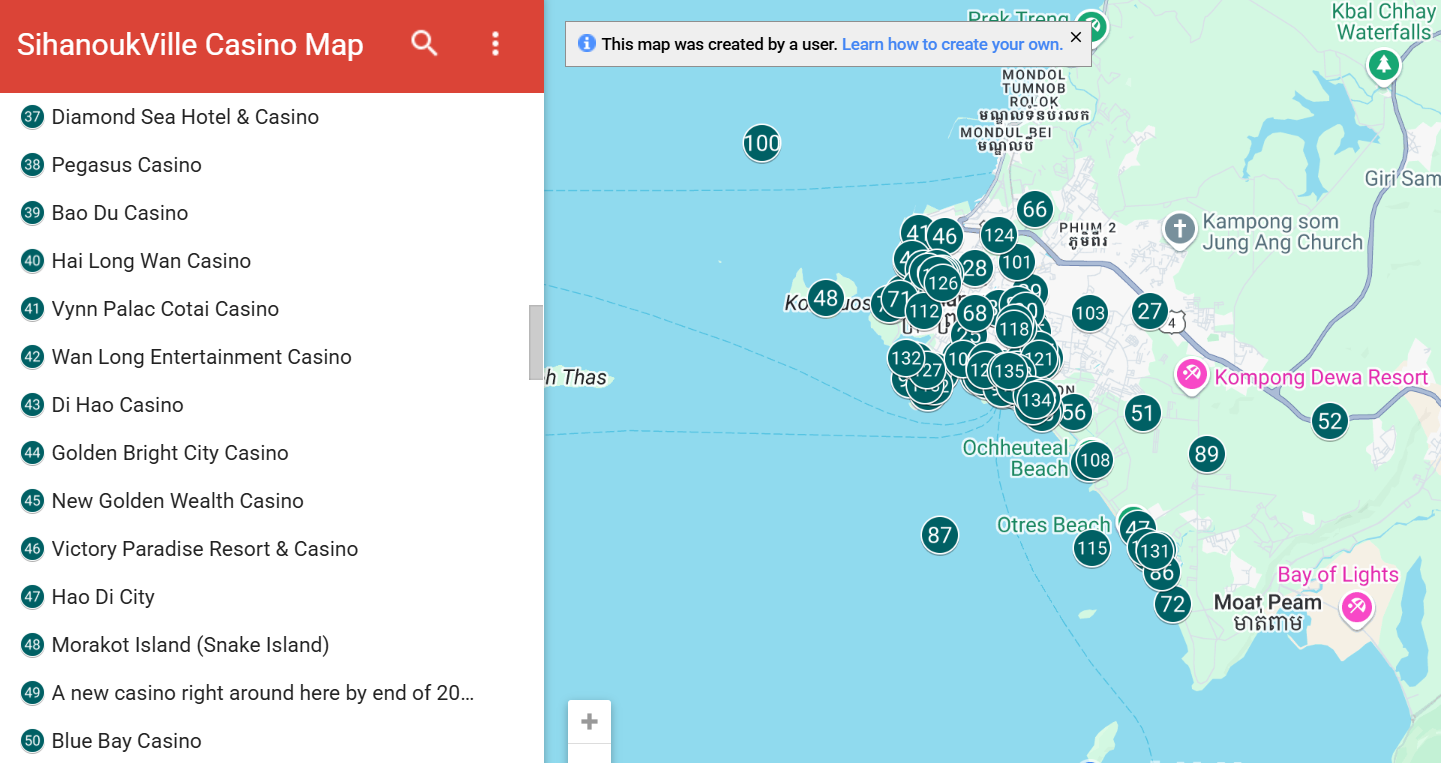The width and height of the screenshot is (1441, 763).
Task: Click Kbal Chhay Waterfalls park icon
Action: pos(1384,65)
